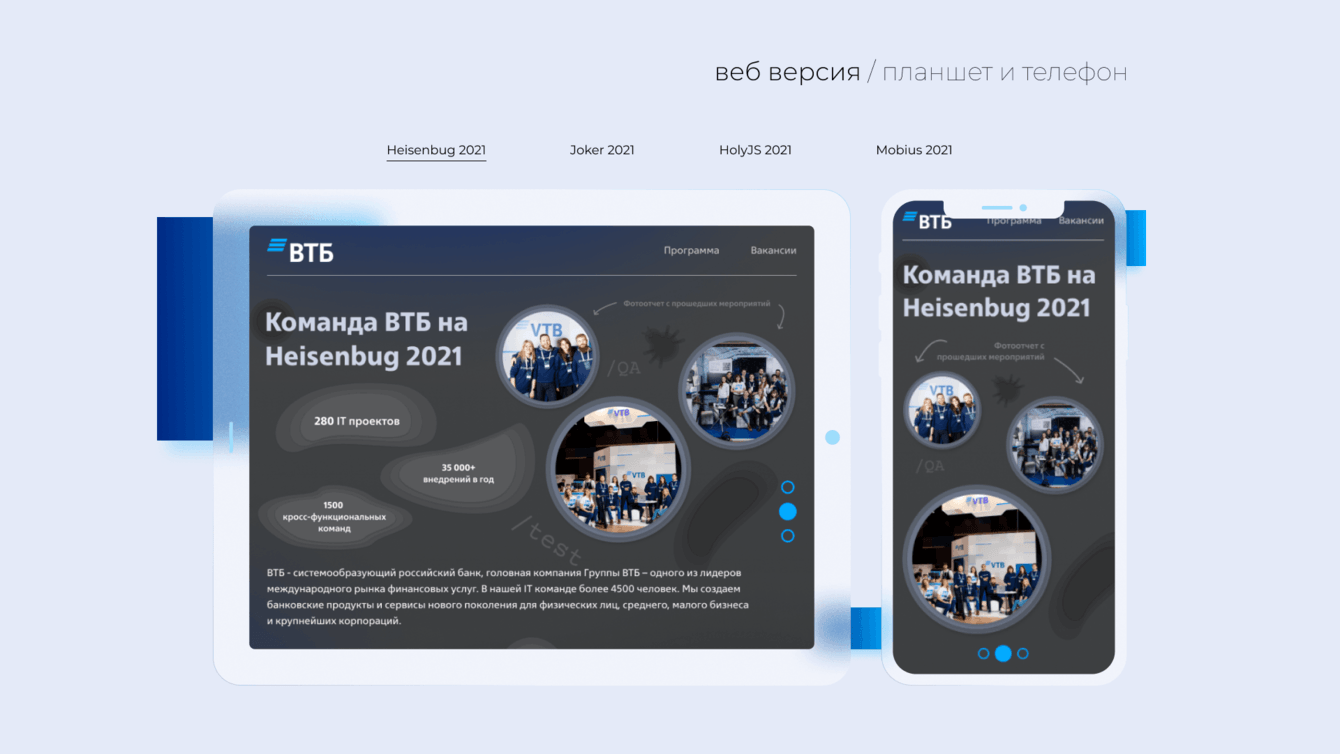Click tablet caption 'Фотоотчет с прошедших мероприятий'

tap(697, 304)
